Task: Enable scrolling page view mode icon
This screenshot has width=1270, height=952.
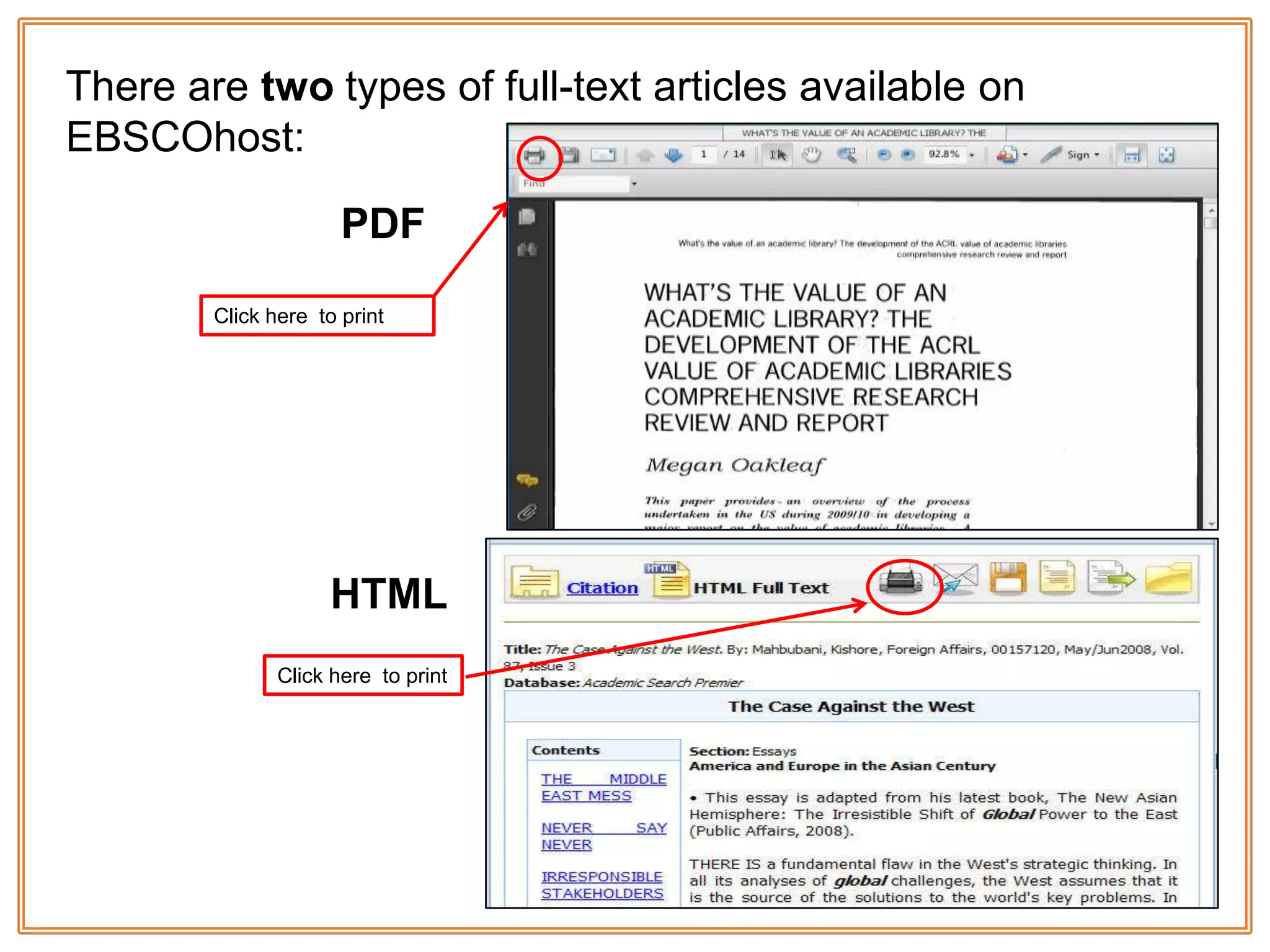Action: 1132,155
